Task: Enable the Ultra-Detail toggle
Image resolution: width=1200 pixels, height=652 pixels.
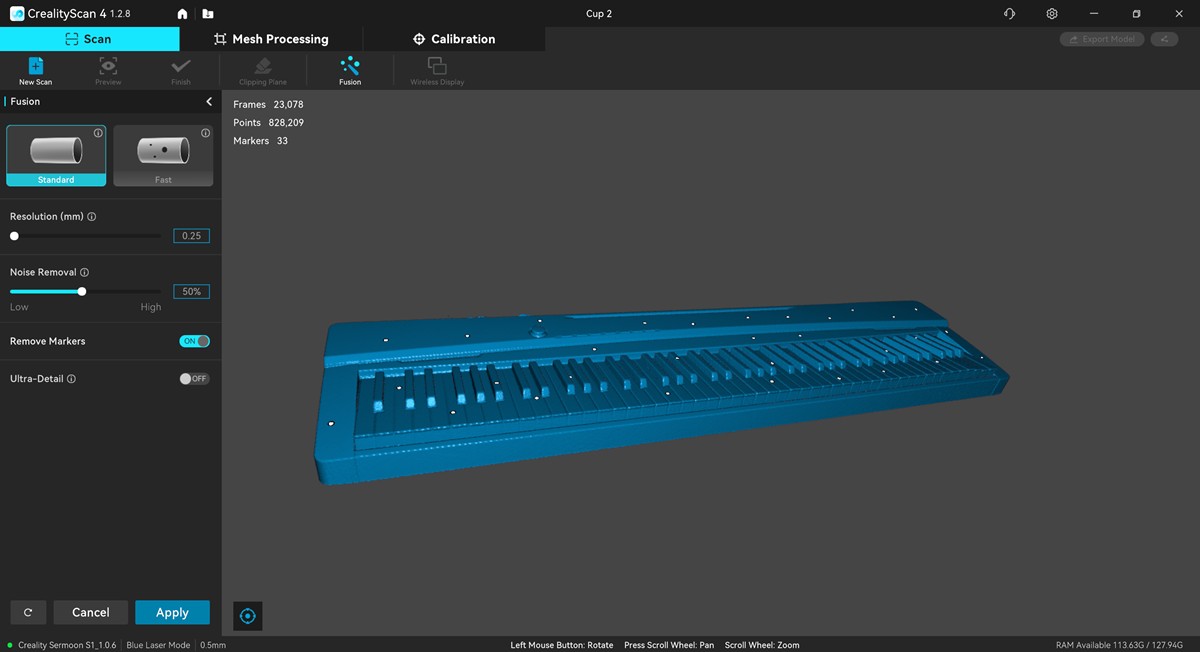Action: click(x=194, y=379)
